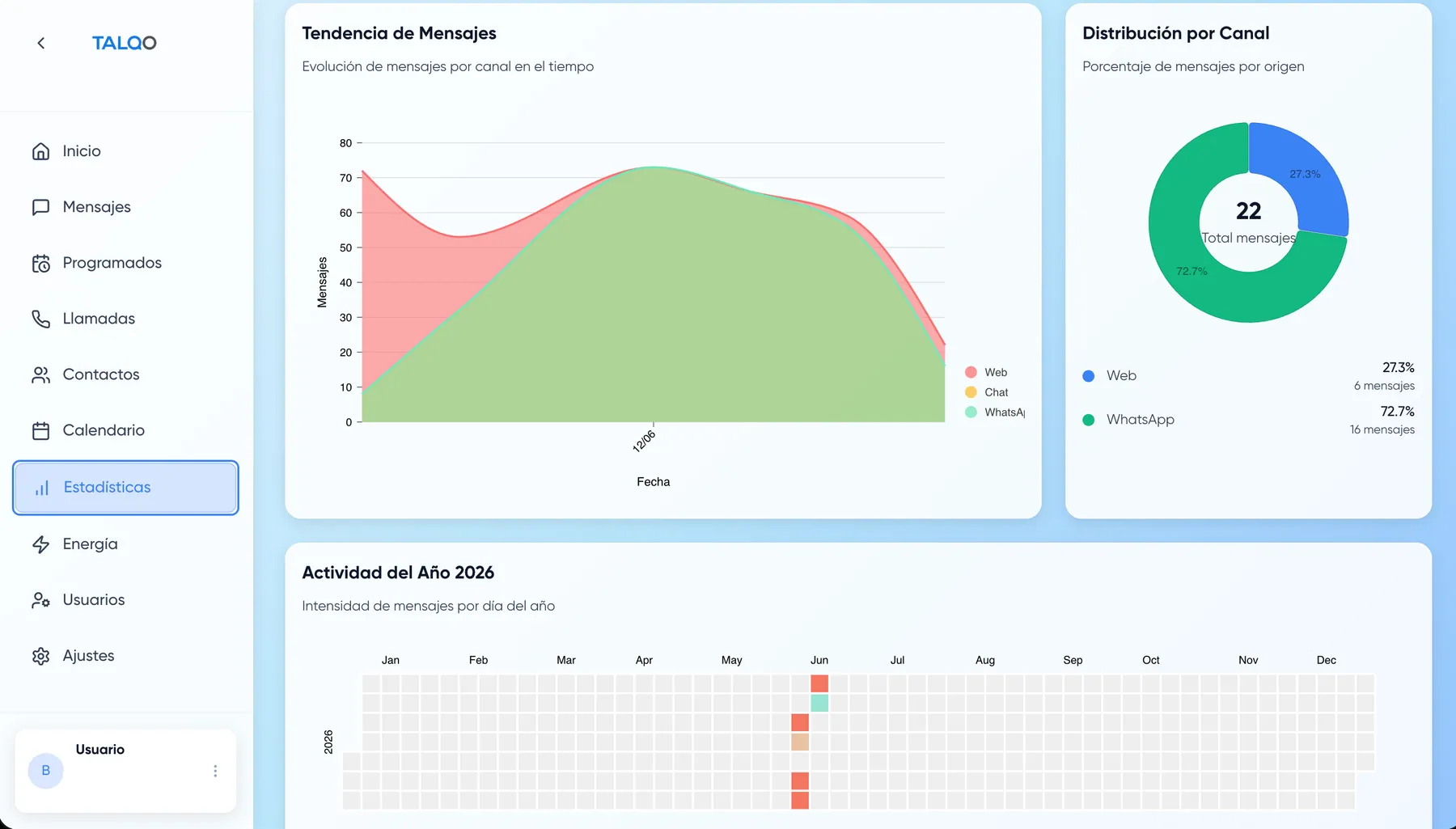
Task: Click the TALQO logo
Action: coord(125,43)
